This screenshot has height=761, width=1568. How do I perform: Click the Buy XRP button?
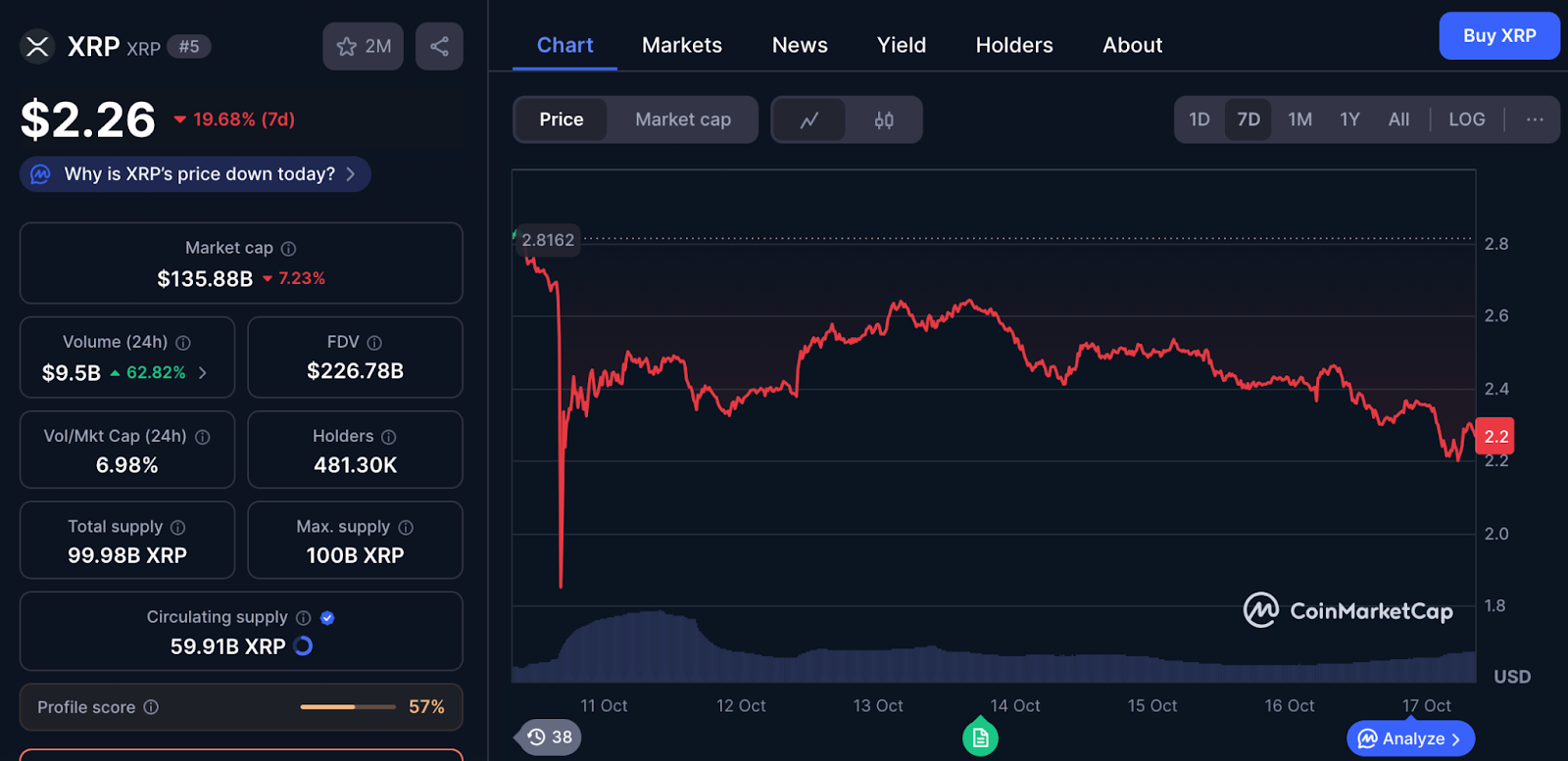click(1498, 36)
